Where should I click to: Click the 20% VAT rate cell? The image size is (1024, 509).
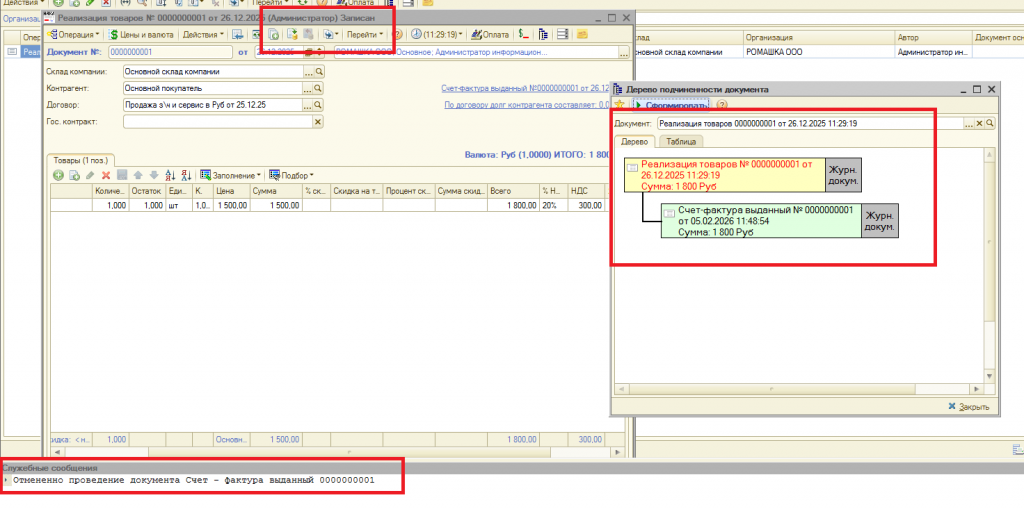(x=554, y=205)
